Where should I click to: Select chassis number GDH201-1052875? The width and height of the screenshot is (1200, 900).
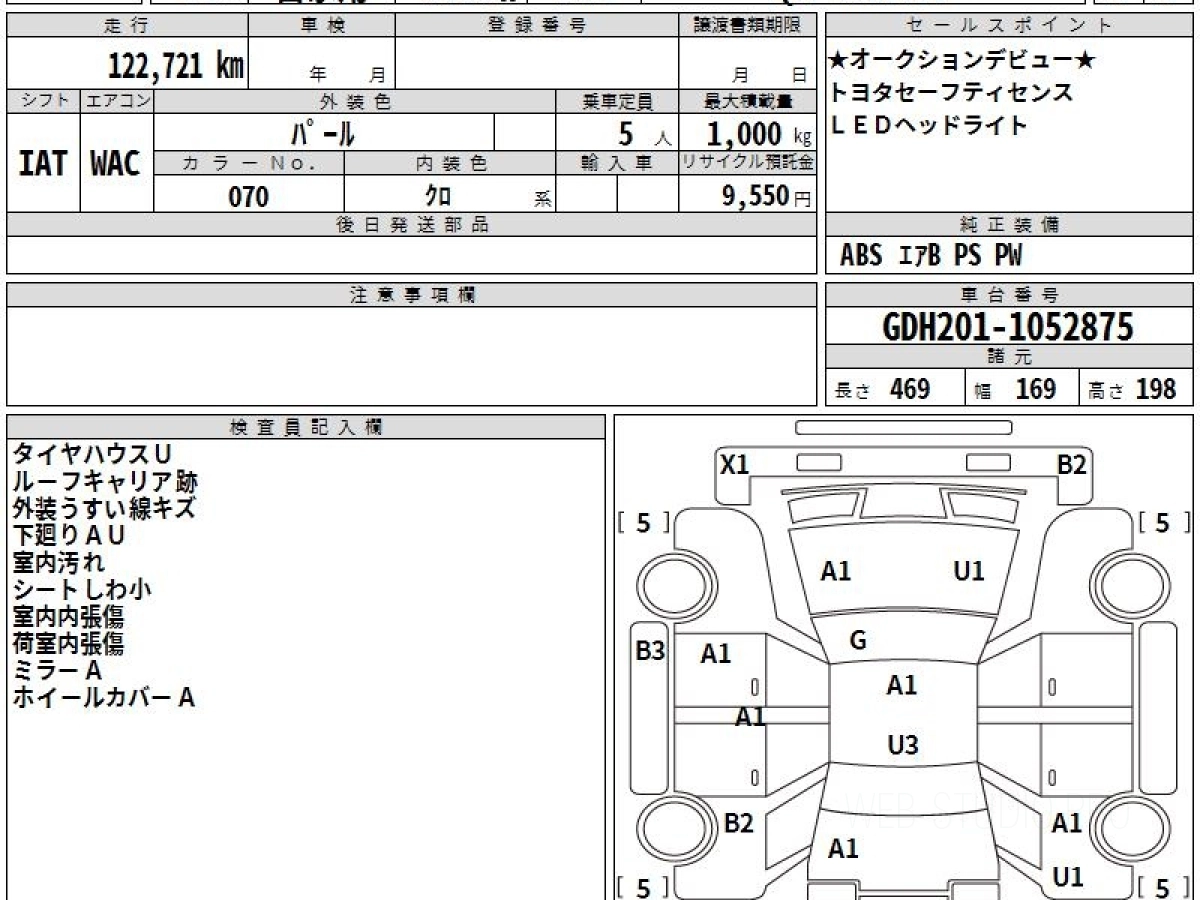[x=1009, y=326]
